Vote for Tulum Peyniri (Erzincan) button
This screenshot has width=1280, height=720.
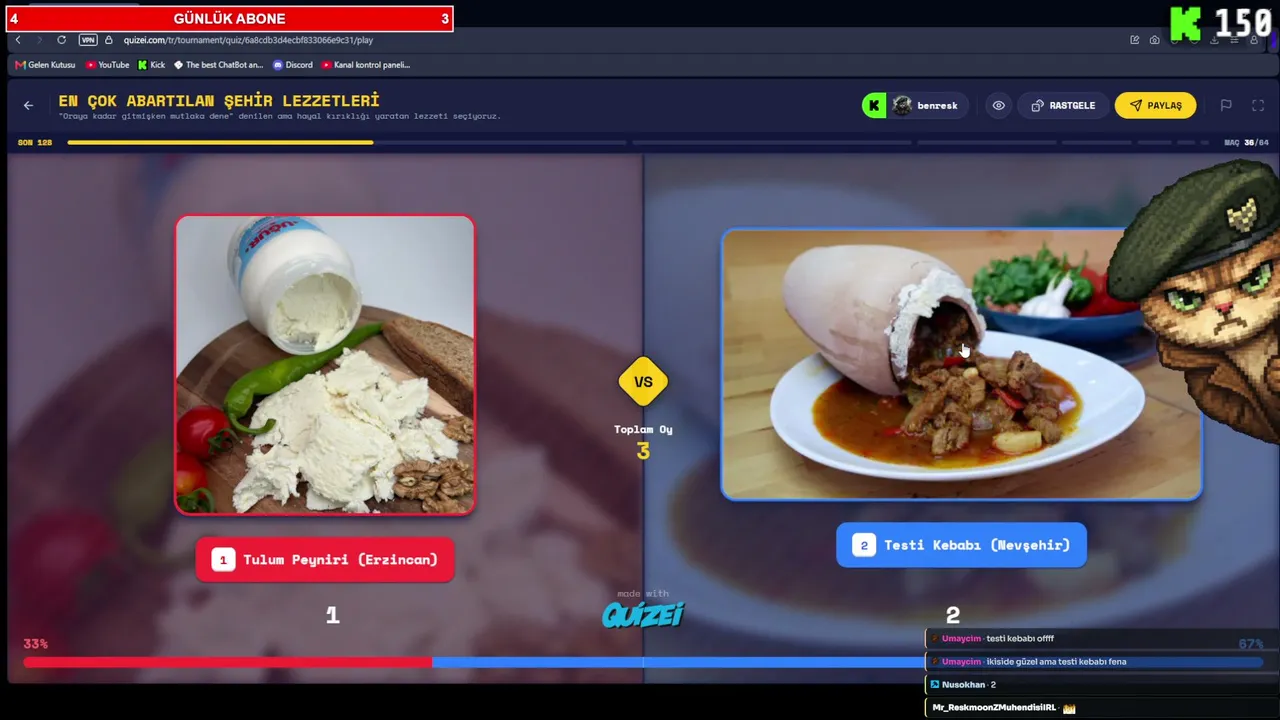tap(325, 560)
